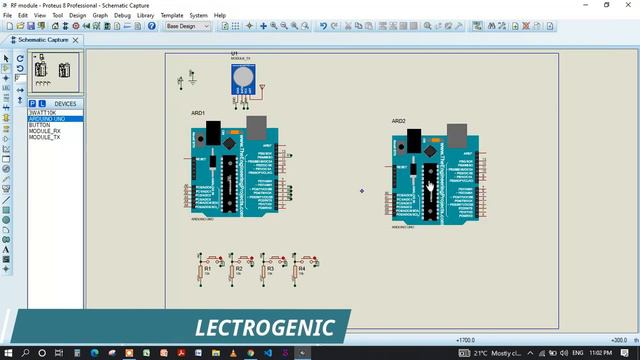Screen dimensions: 640x360
Task: Select Buses mode
Action: click(x=6, y=108)
